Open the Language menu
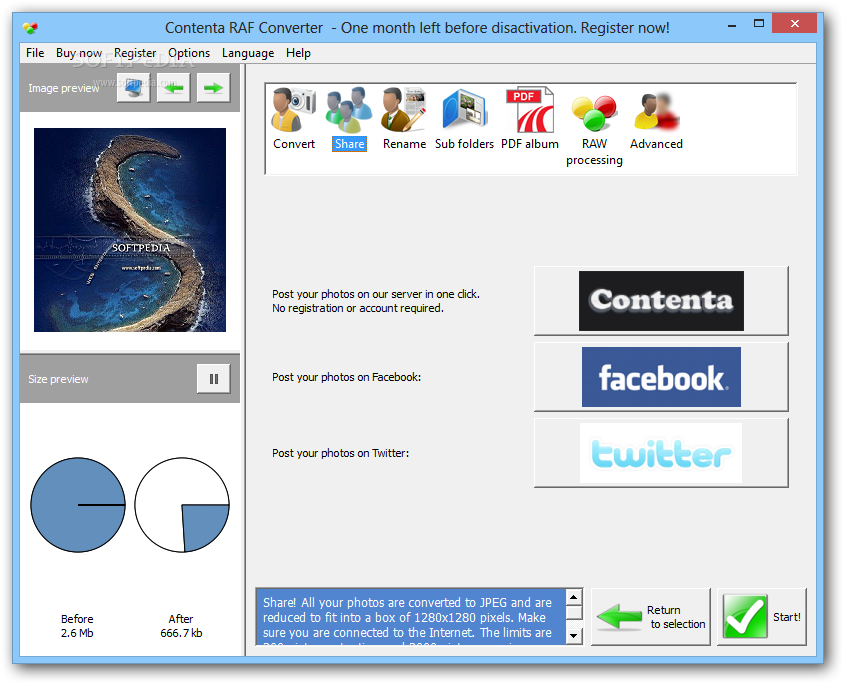This screenshot has height=684, width=844. coord(248,53)
